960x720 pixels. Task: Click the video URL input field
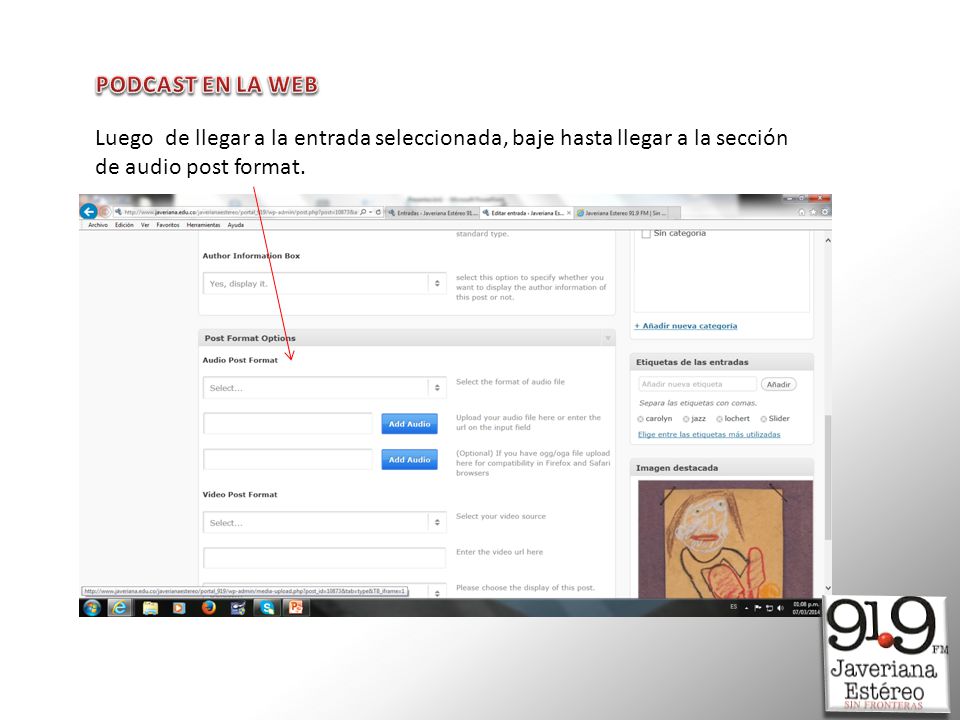click(x=324, y=558)
